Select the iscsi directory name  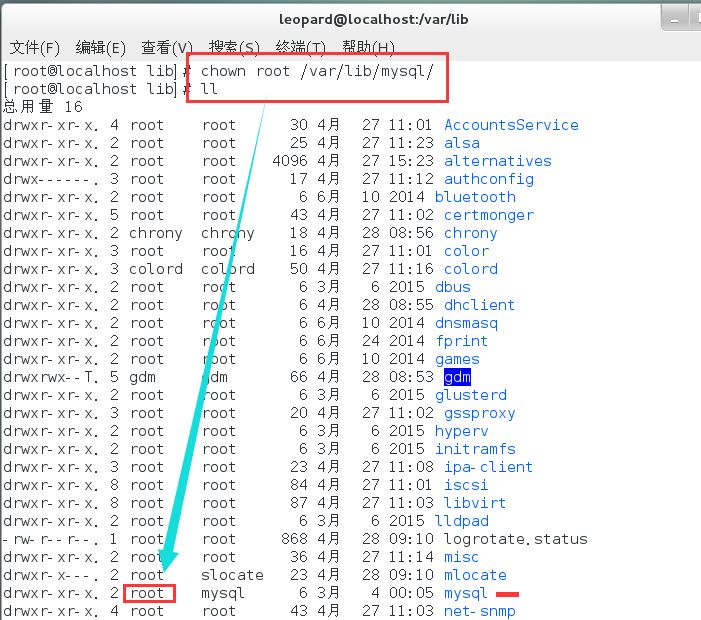click(x=466, y=485)
